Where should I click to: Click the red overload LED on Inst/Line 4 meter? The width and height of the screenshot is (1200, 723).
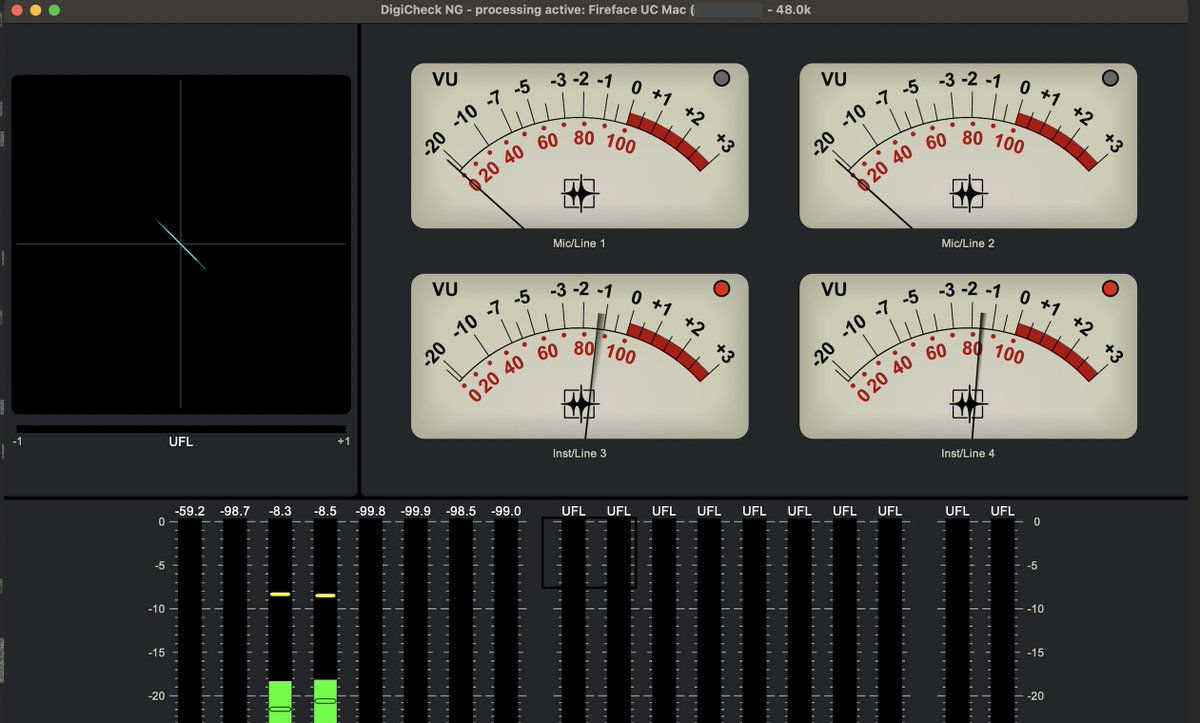click(x=1109, y=289)
